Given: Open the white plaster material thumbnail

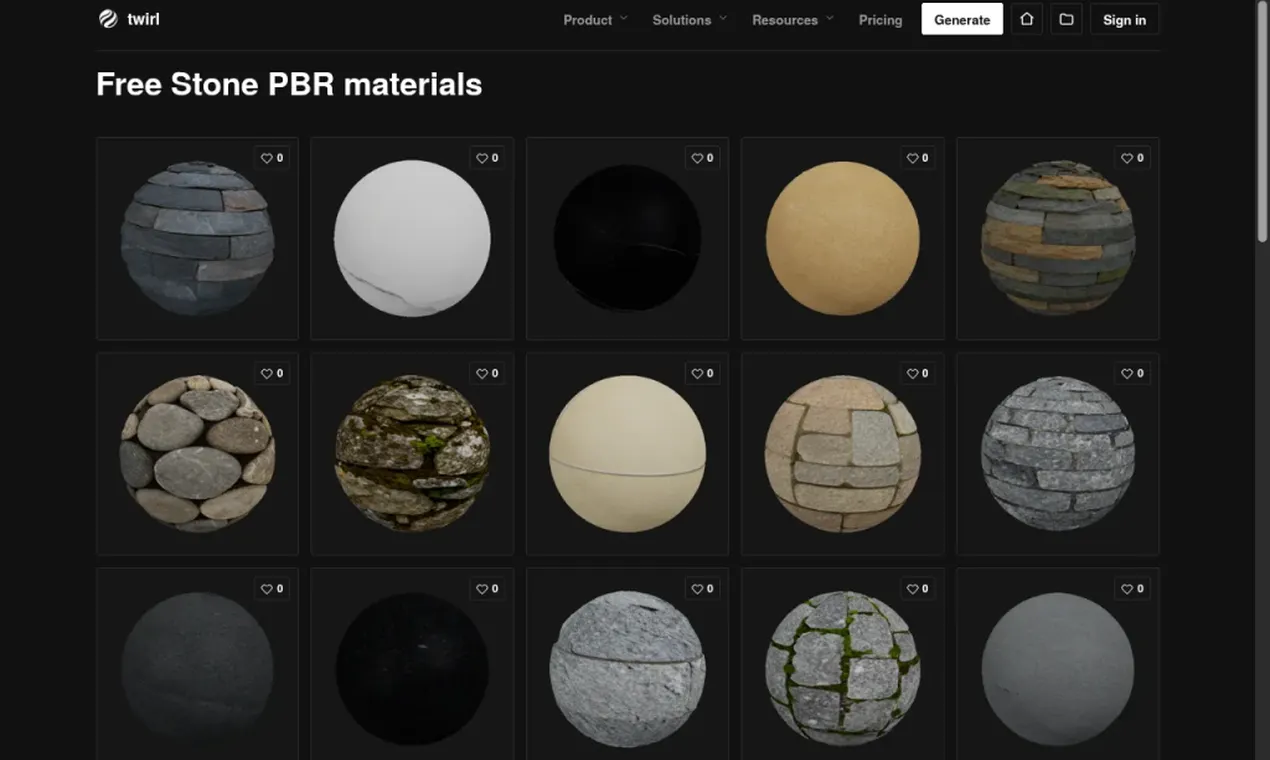Looking at the screenshot, I should 412,238.
